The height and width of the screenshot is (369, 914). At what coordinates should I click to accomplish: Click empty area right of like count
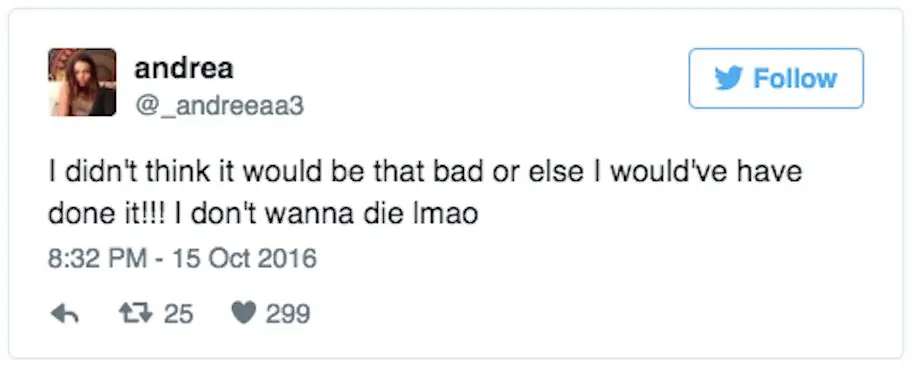[x=583, y=315]
